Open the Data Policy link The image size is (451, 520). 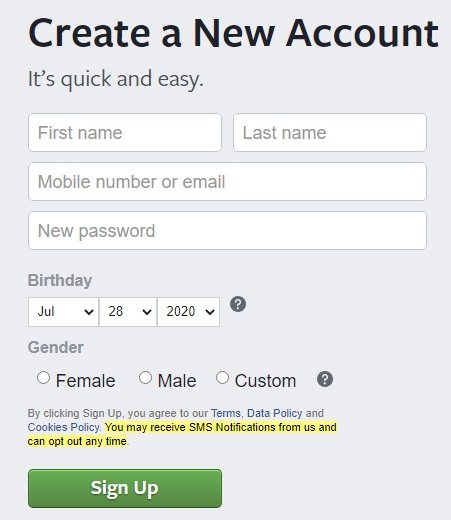(x=275, y=413)
